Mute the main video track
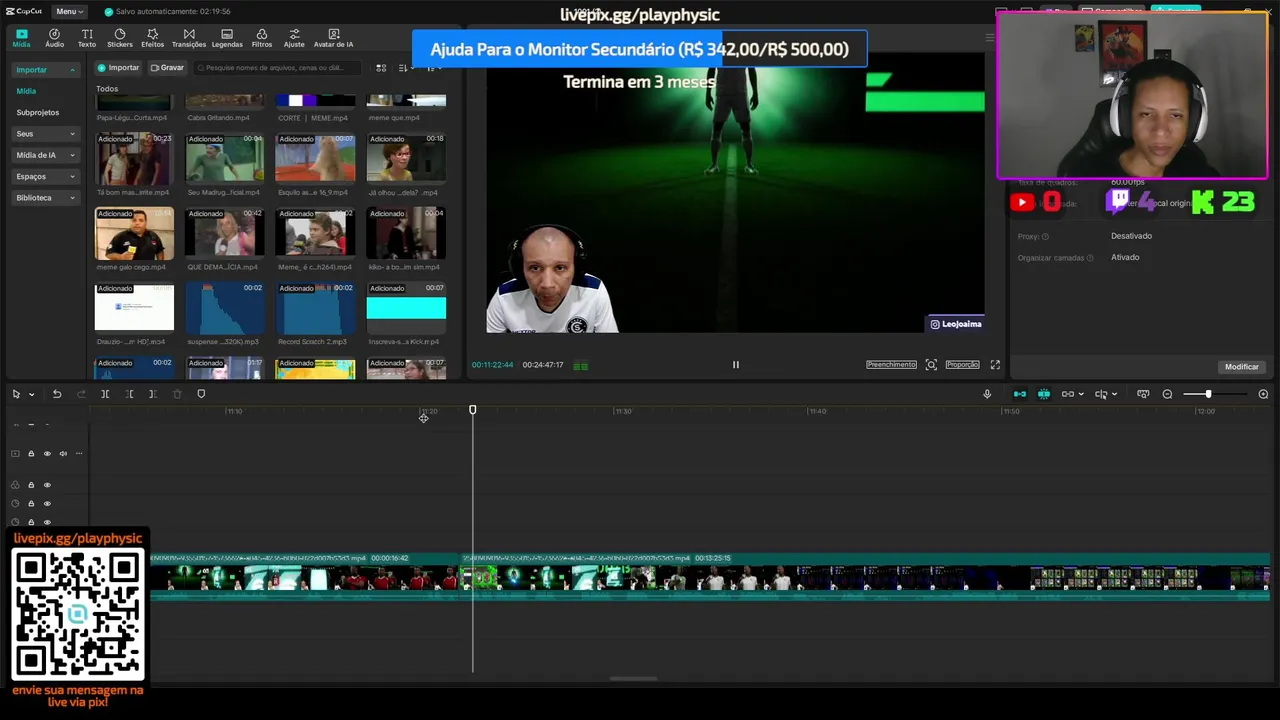This screenshot has width=1280, height=720. point(62,454)
